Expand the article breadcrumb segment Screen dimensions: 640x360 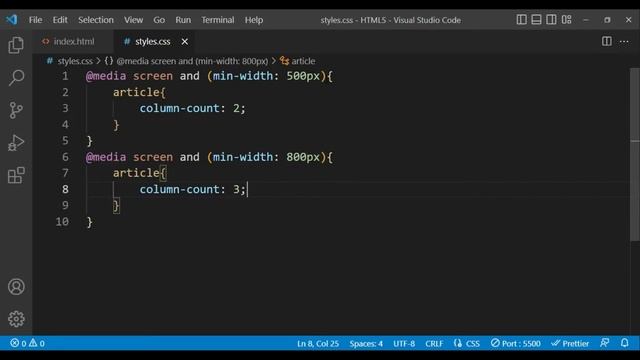[x=303, y=61]
